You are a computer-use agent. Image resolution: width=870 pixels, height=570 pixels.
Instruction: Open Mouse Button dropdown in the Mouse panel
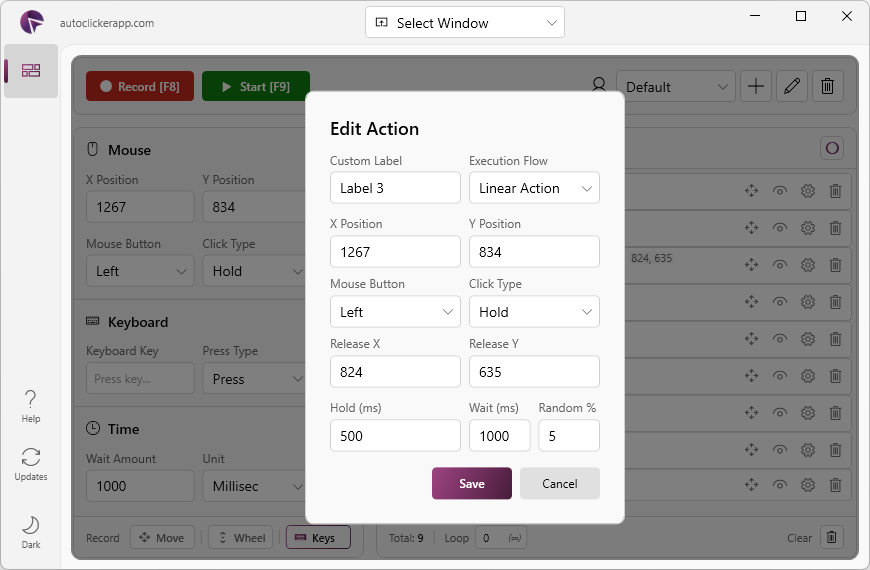tap(140, 271)
